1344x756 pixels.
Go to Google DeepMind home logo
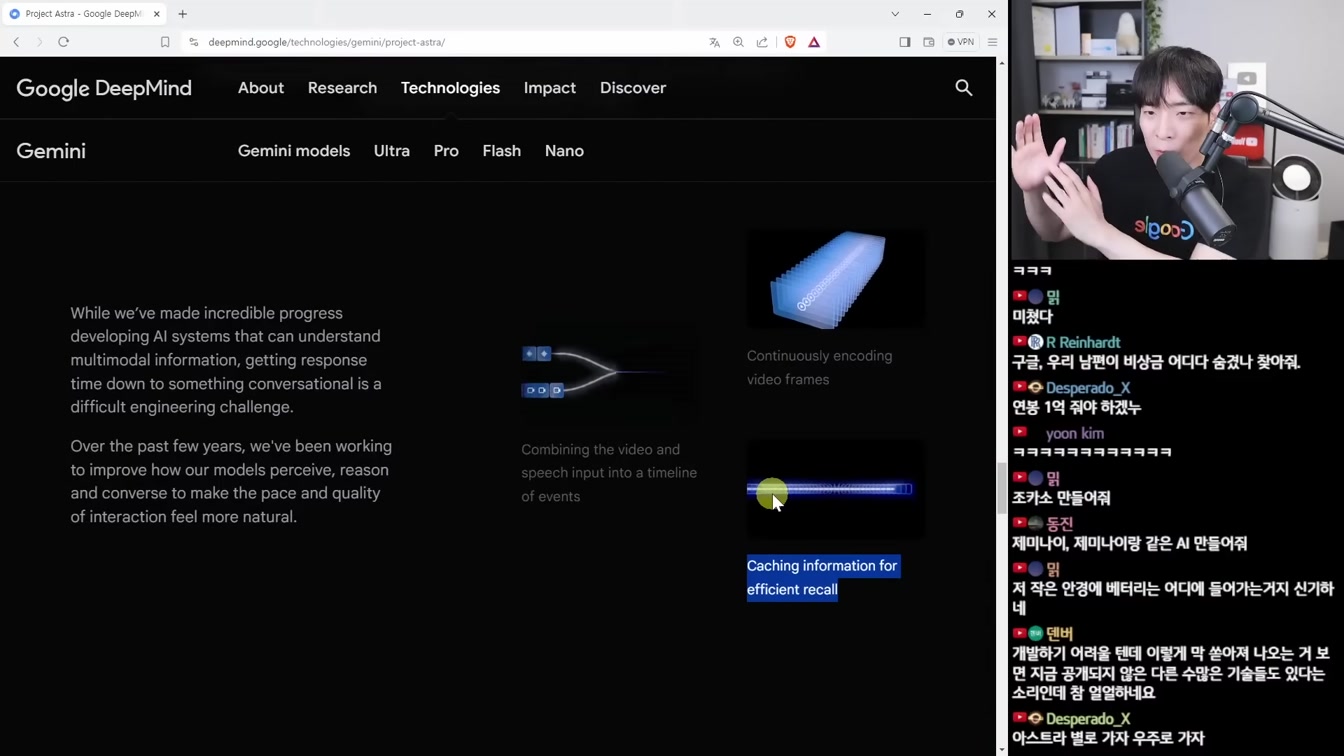tap(104, 88)
